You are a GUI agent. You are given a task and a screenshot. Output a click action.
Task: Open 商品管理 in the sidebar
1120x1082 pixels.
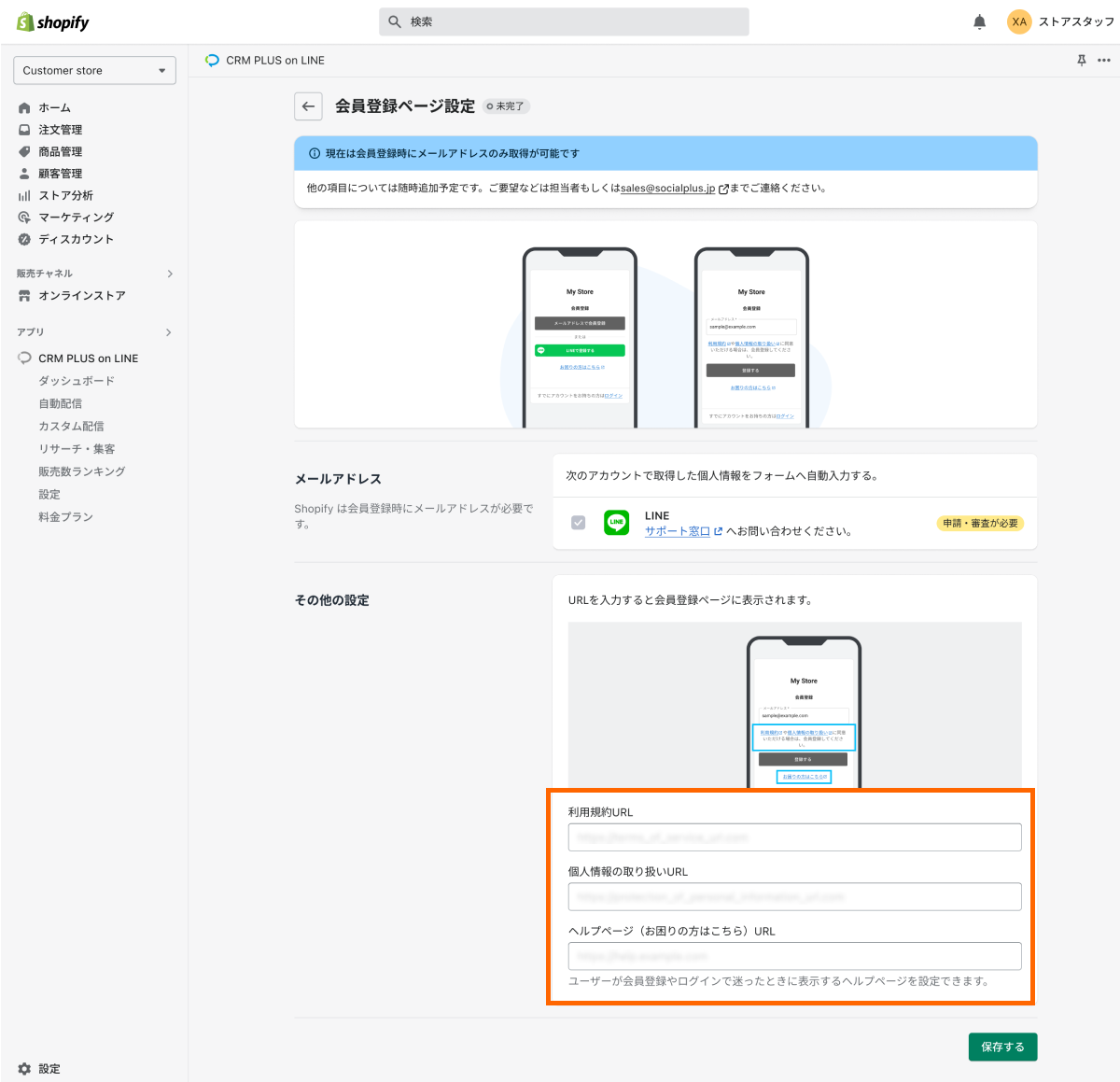click(61, 151)
